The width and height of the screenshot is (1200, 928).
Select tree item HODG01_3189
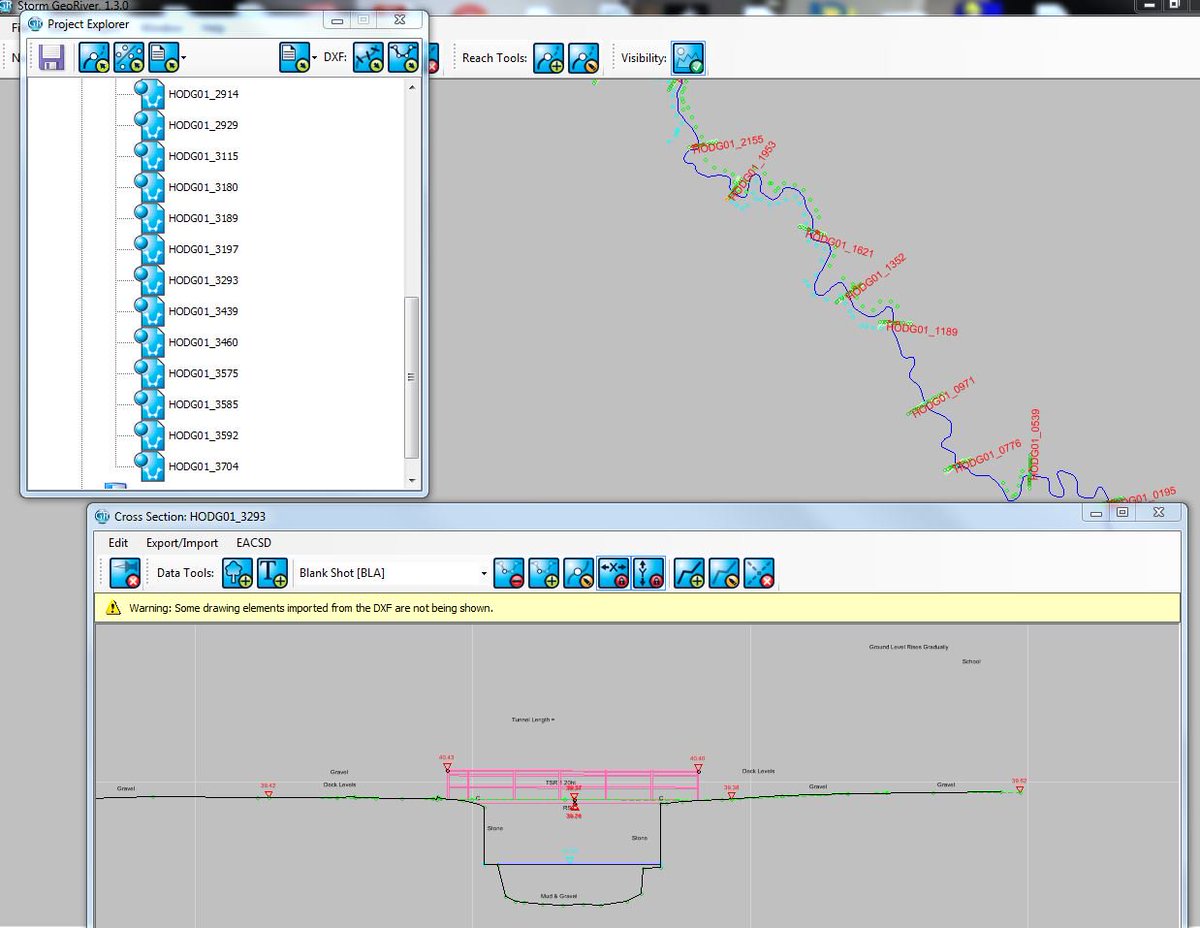[x=203, y=218]
